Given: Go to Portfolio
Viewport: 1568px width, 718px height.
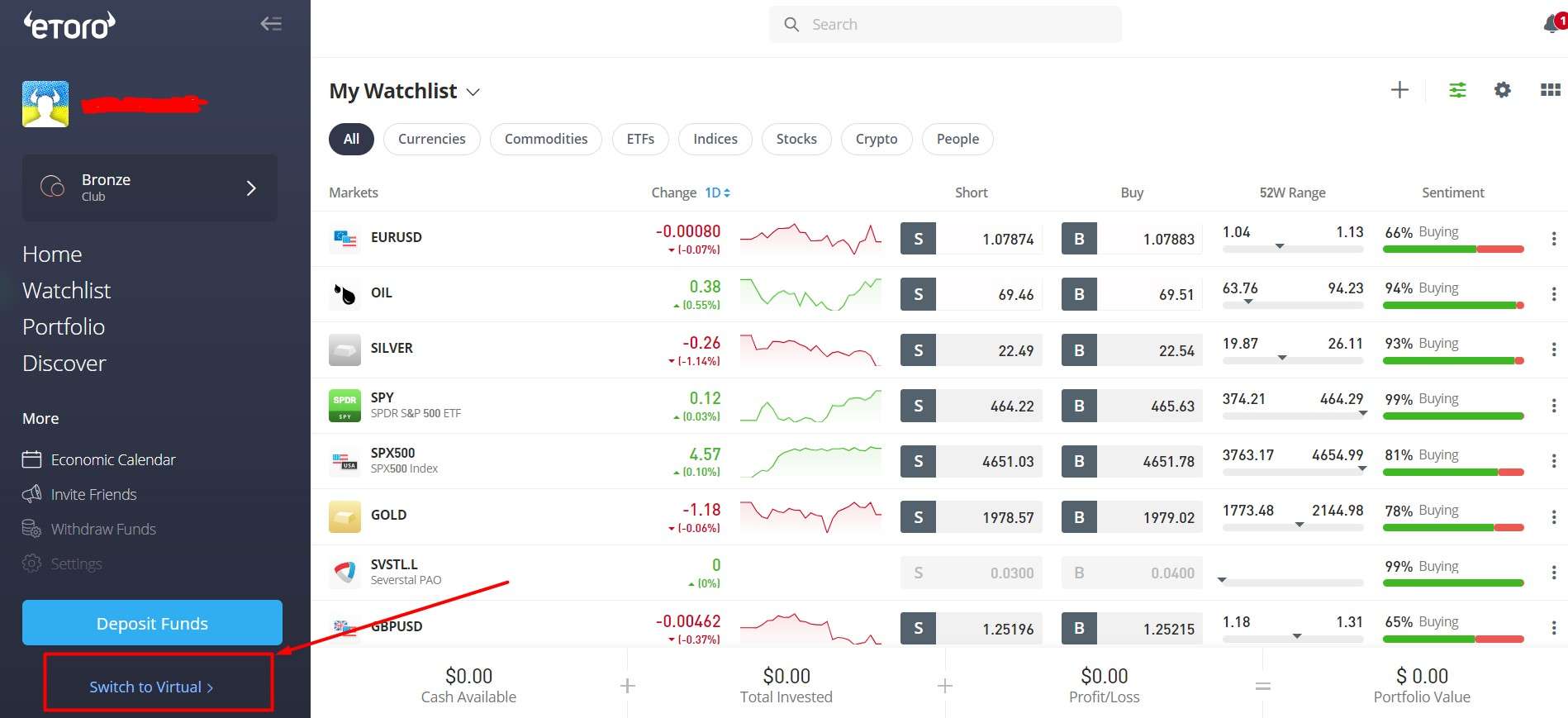Looking at the screenshot, I should coord(64,327).
